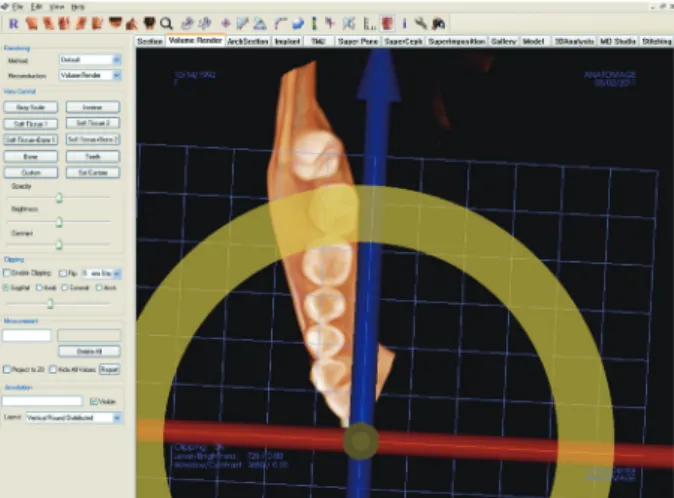
Task: Select the blue volume measurement icon
Action: 298,24
